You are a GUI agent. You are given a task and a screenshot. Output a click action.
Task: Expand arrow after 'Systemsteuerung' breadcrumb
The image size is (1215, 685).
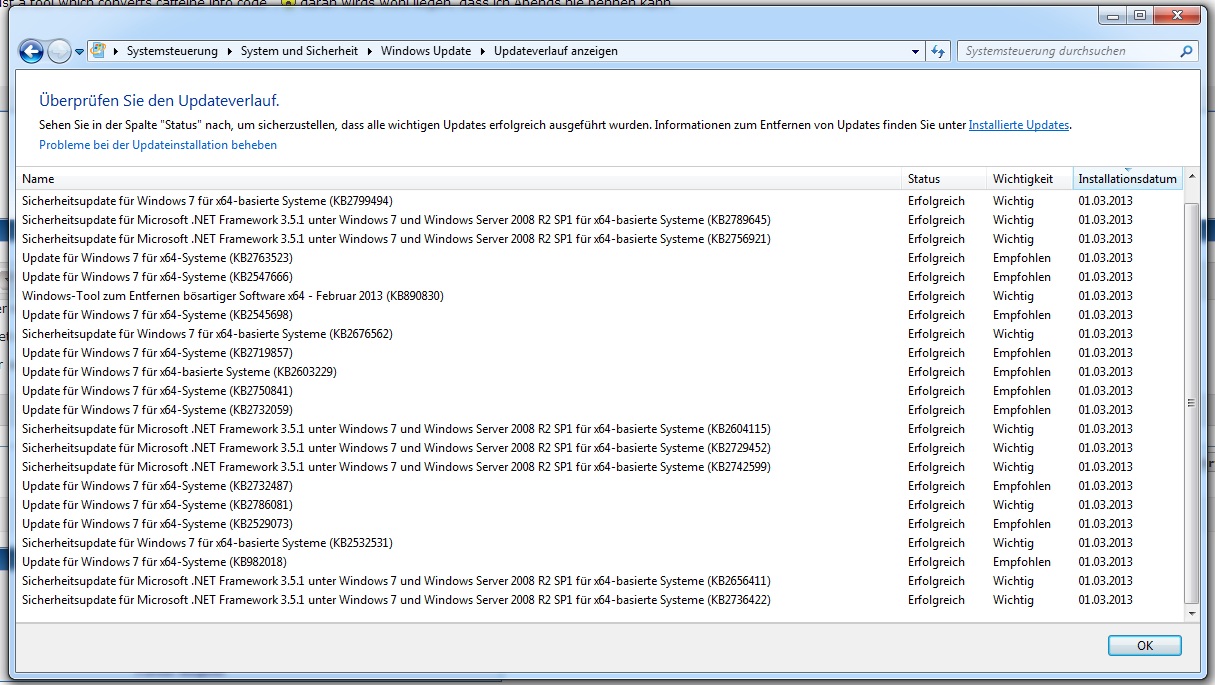point(229,51)
